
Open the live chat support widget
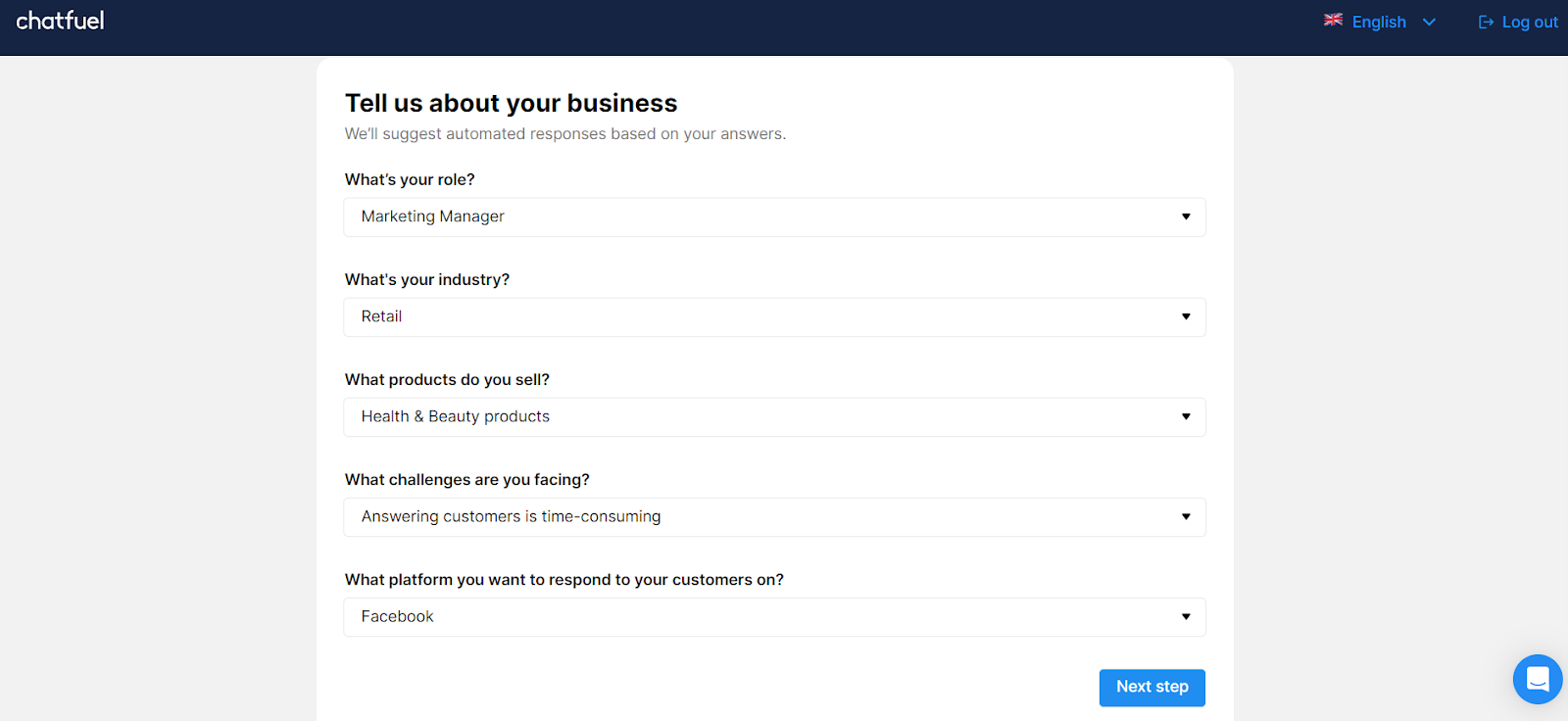(x=1537, y=679)
